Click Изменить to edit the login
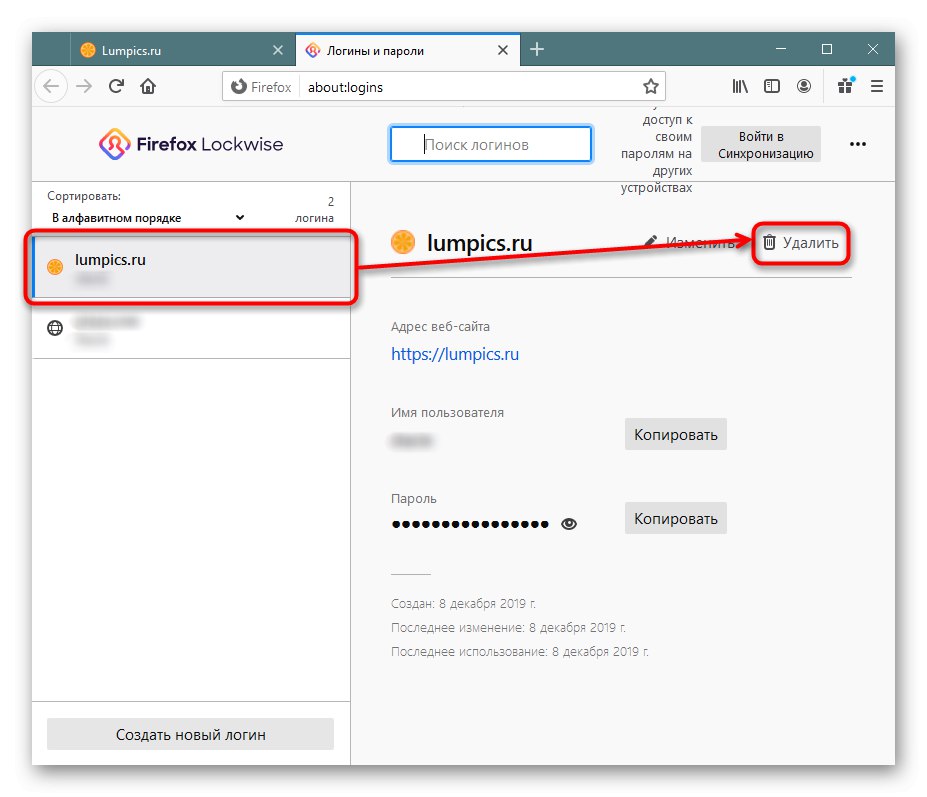The width and height of the screenshot is (927, 797). point(689,242)
